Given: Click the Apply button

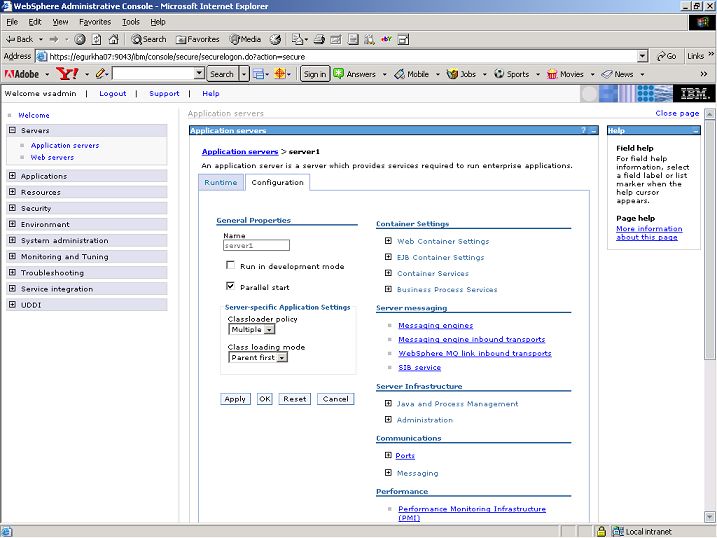Looking at the screenshot, I should pos(235,399).
